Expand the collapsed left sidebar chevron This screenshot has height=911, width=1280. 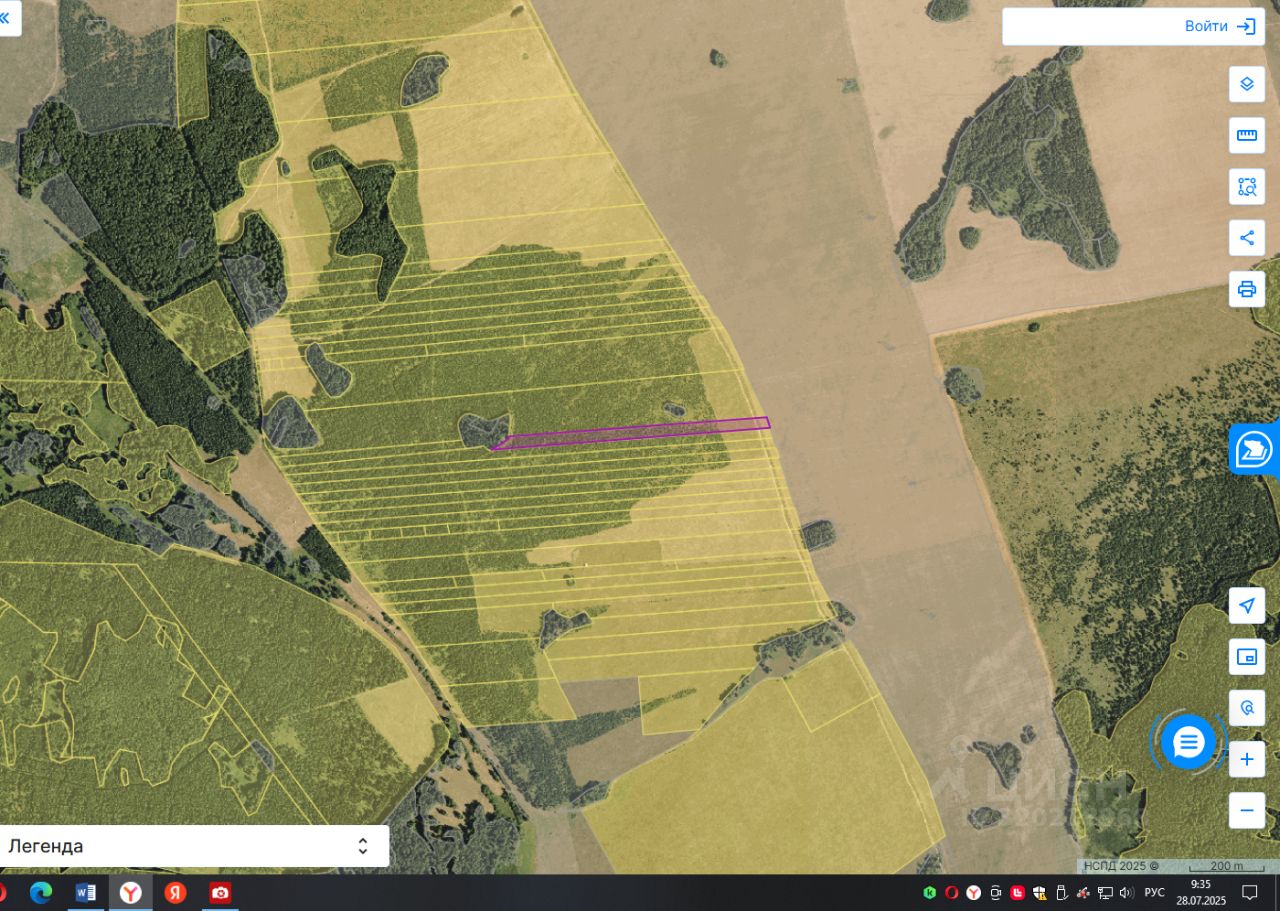(x=6, y=17)
